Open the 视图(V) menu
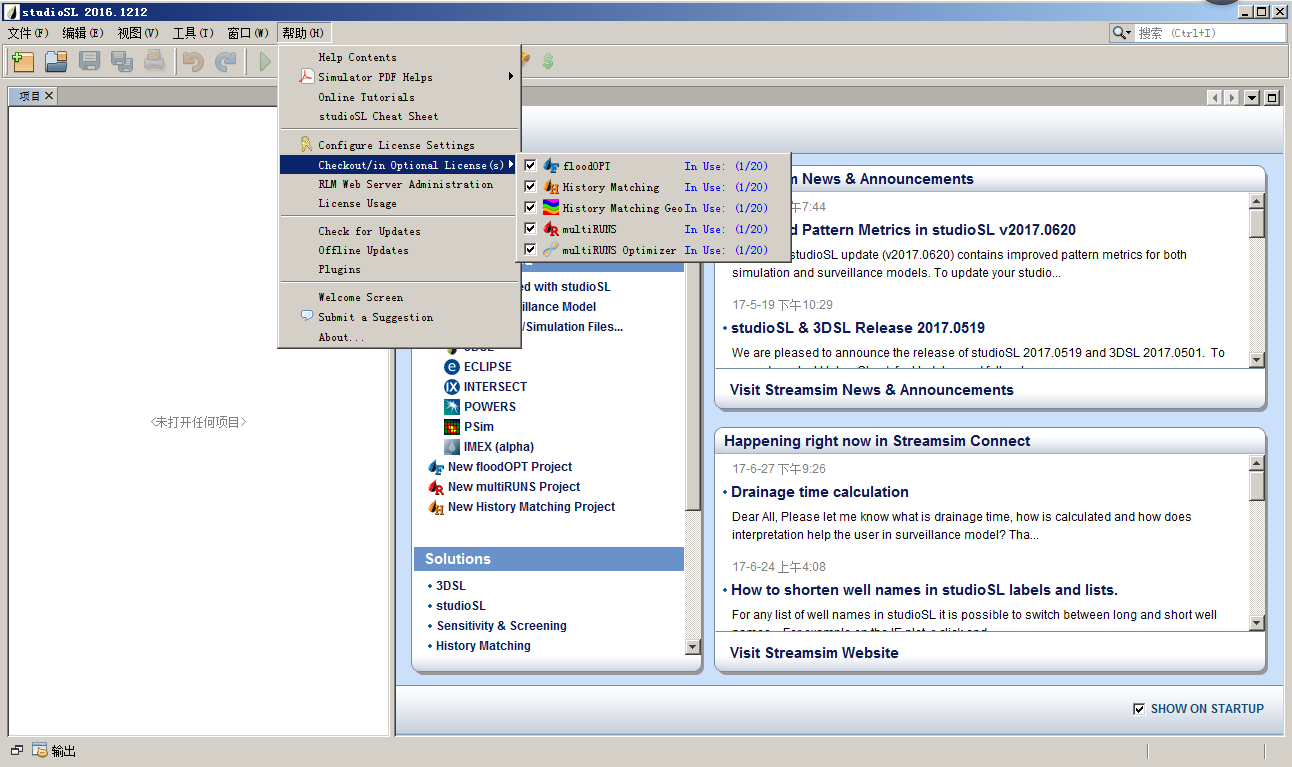1292x767 pixels. tap(138, 33)
